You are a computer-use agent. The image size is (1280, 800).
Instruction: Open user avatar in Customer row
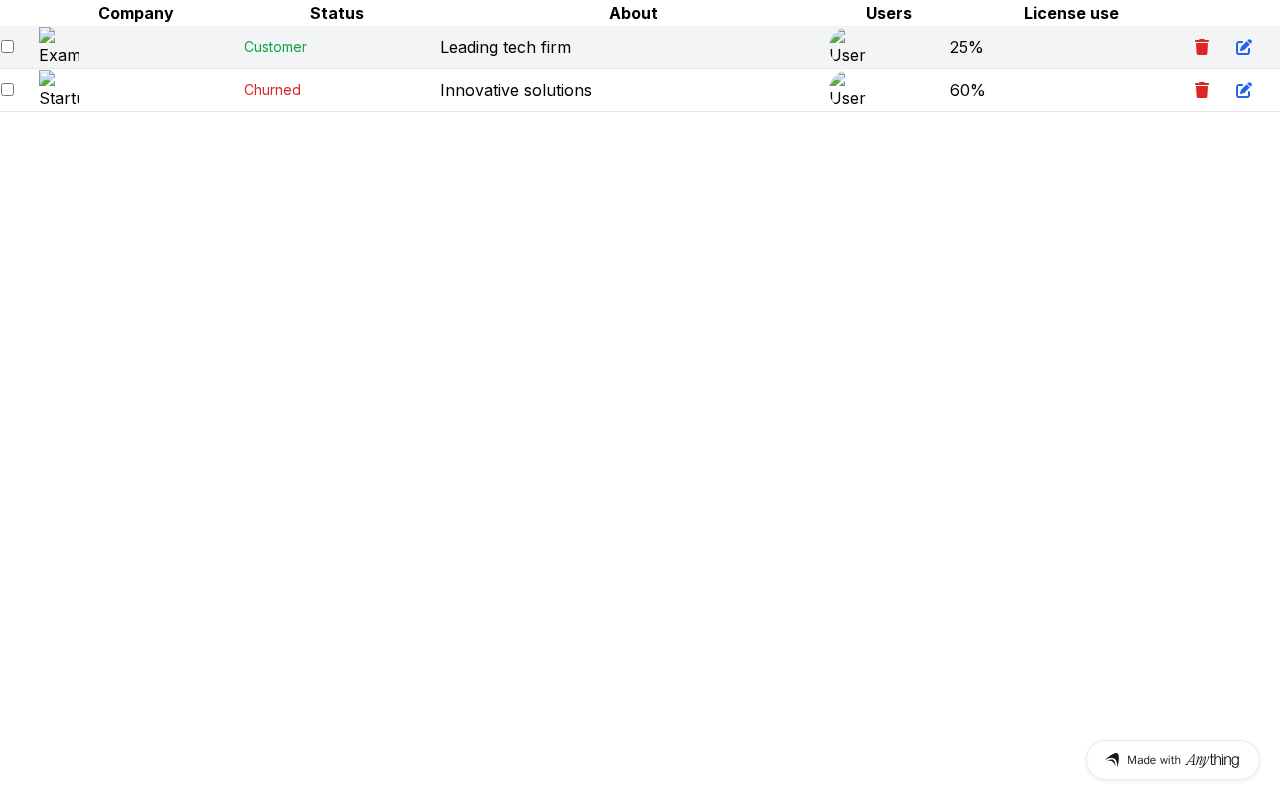(x=847, y=46)
